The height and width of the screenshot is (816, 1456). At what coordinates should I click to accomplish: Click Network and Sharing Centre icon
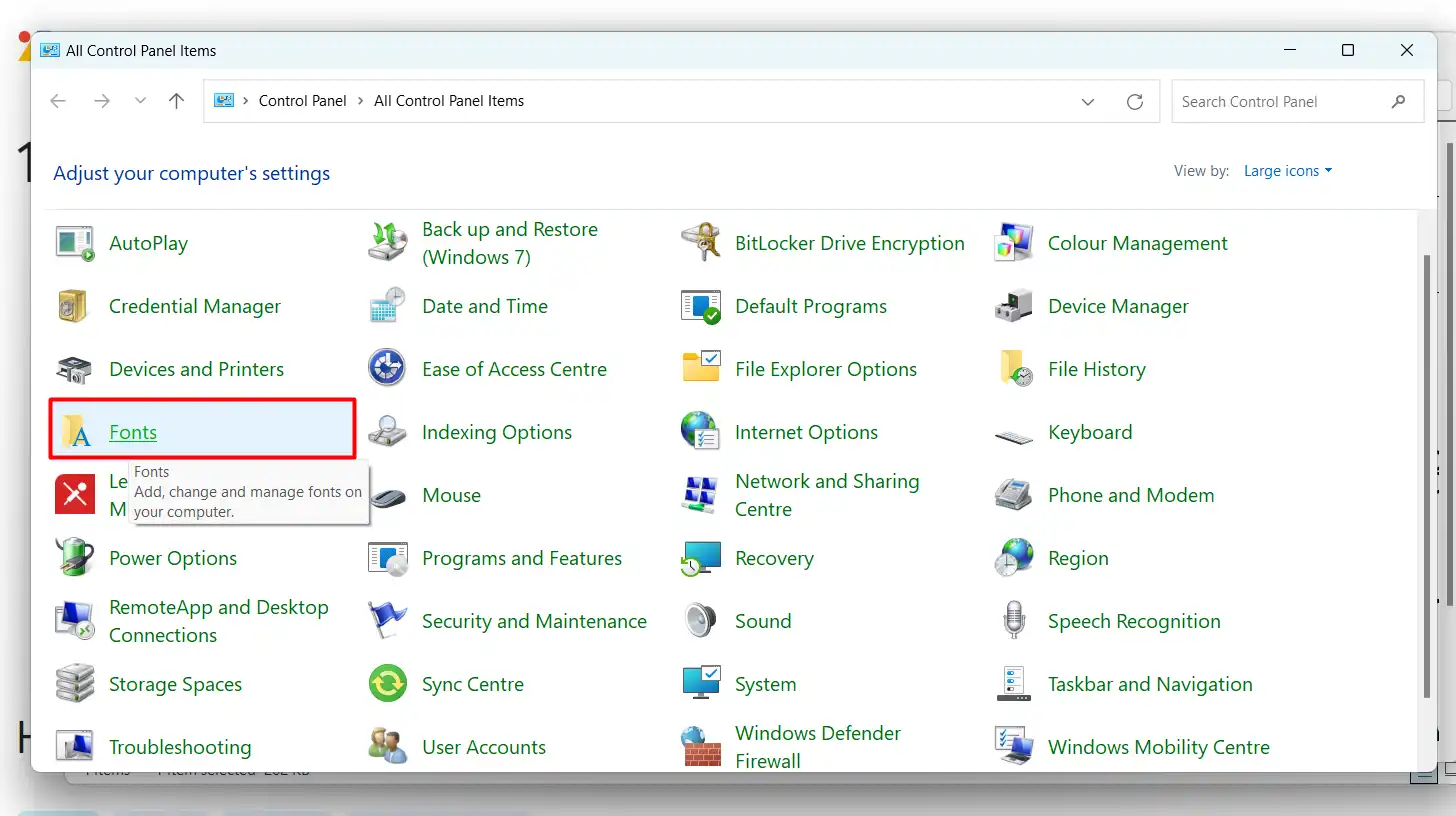(x=701, y=495)
